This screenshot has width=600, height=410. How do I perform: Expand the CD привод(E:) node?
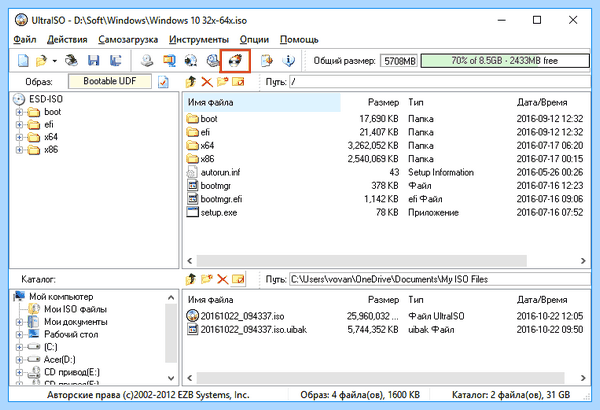[x=19, y=372]
